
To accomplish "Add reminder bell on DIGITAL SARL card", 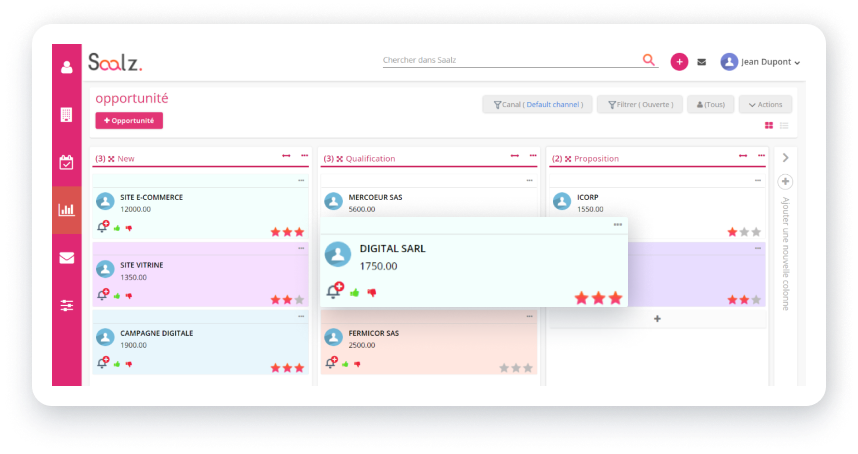I will [334, 290].
